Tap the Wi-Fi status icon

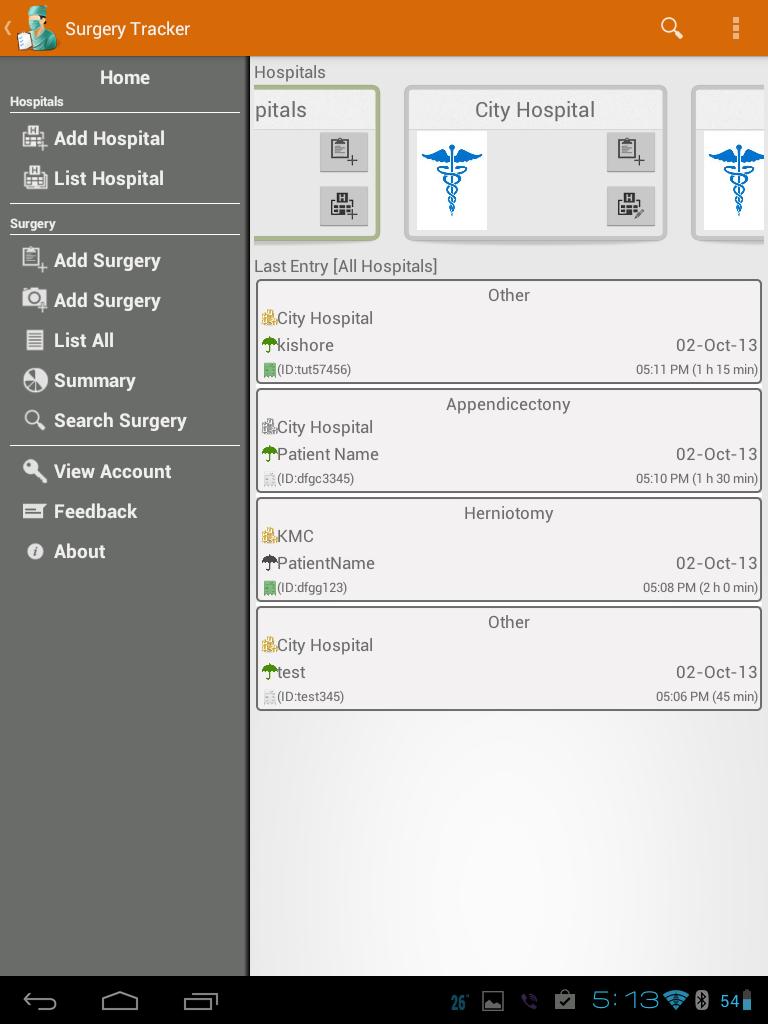(x=675, y=1000)
